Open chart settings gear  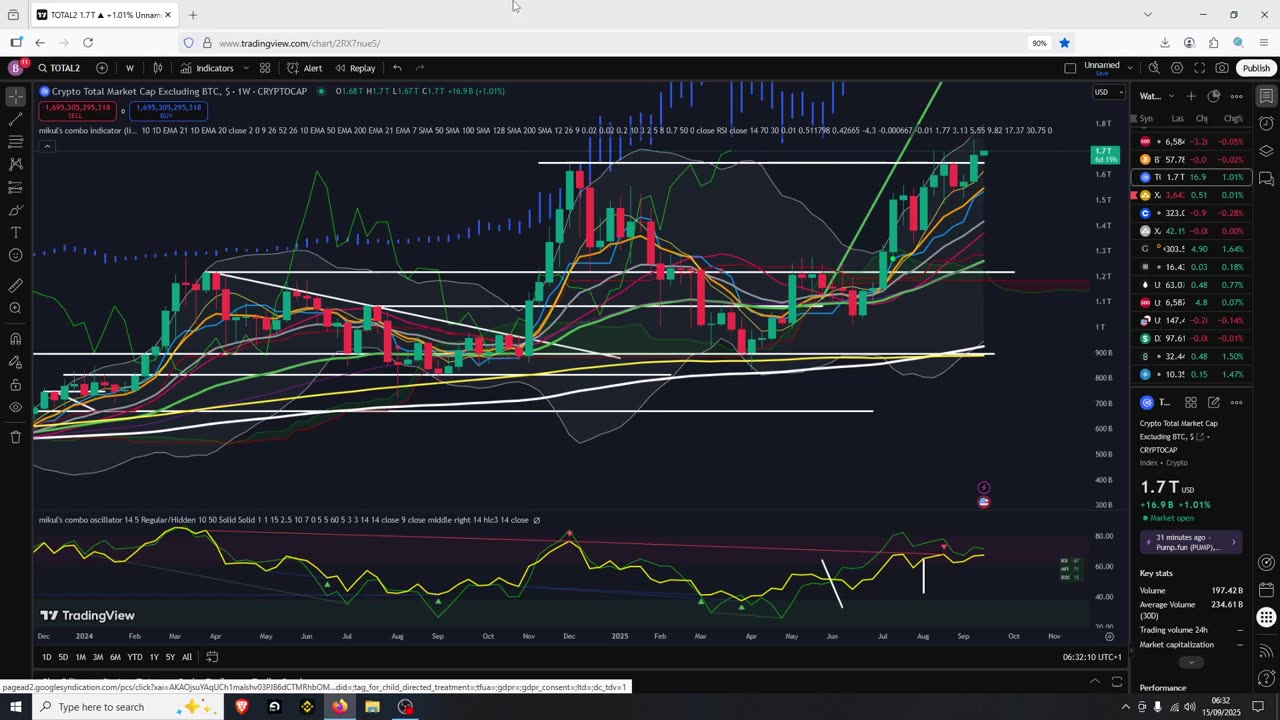click(x=1177, y=68)
